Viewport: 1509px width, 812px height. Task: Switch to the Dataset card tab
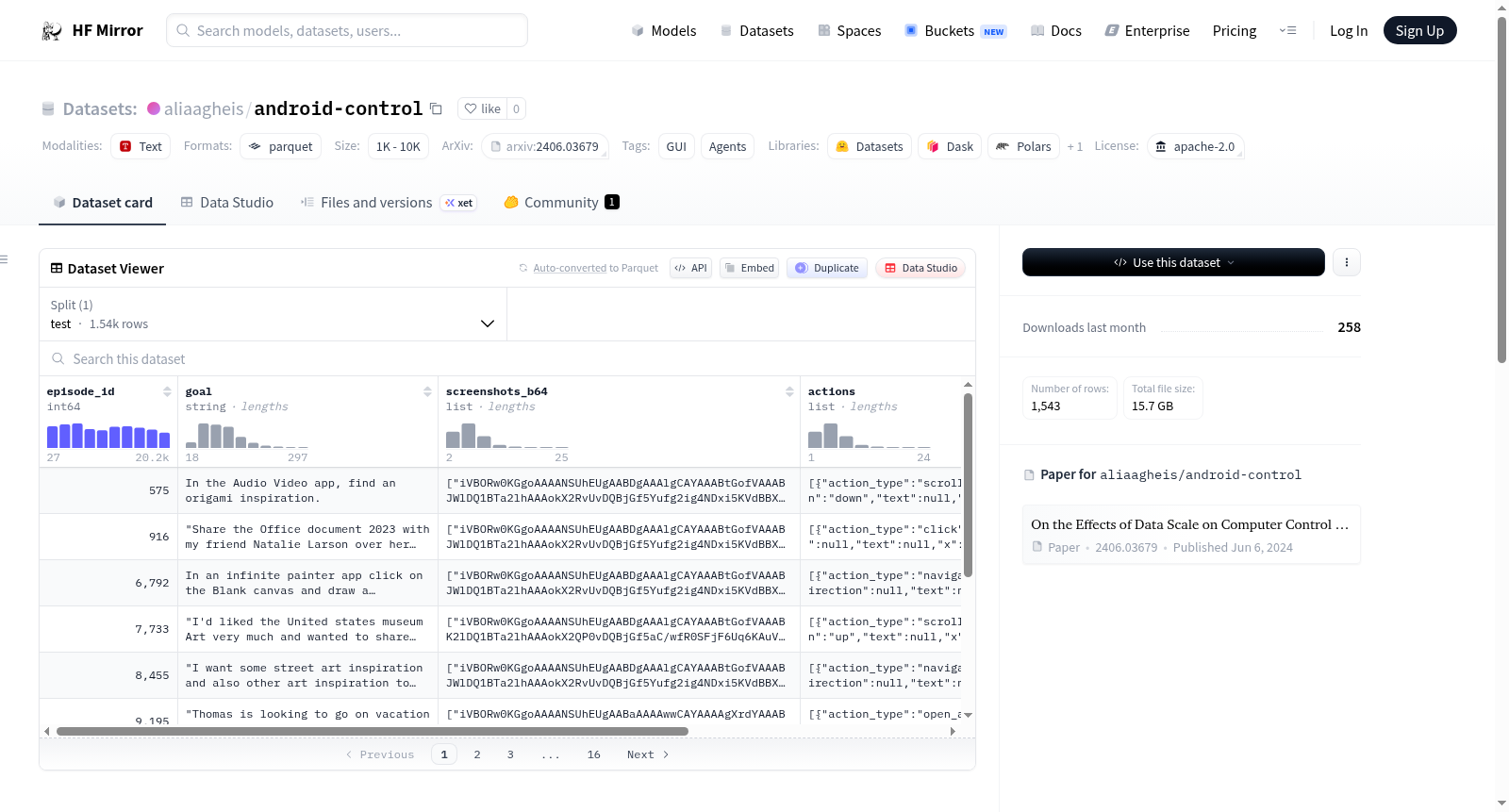click(103, 203)
